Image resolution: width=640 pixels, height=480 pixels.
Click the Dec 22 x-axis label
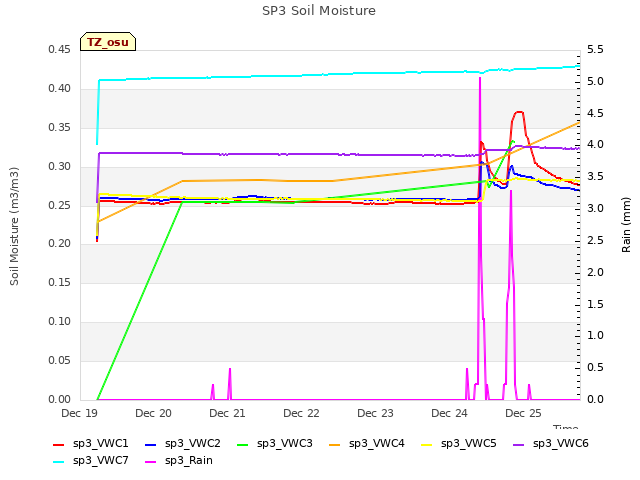click(301, 413)
